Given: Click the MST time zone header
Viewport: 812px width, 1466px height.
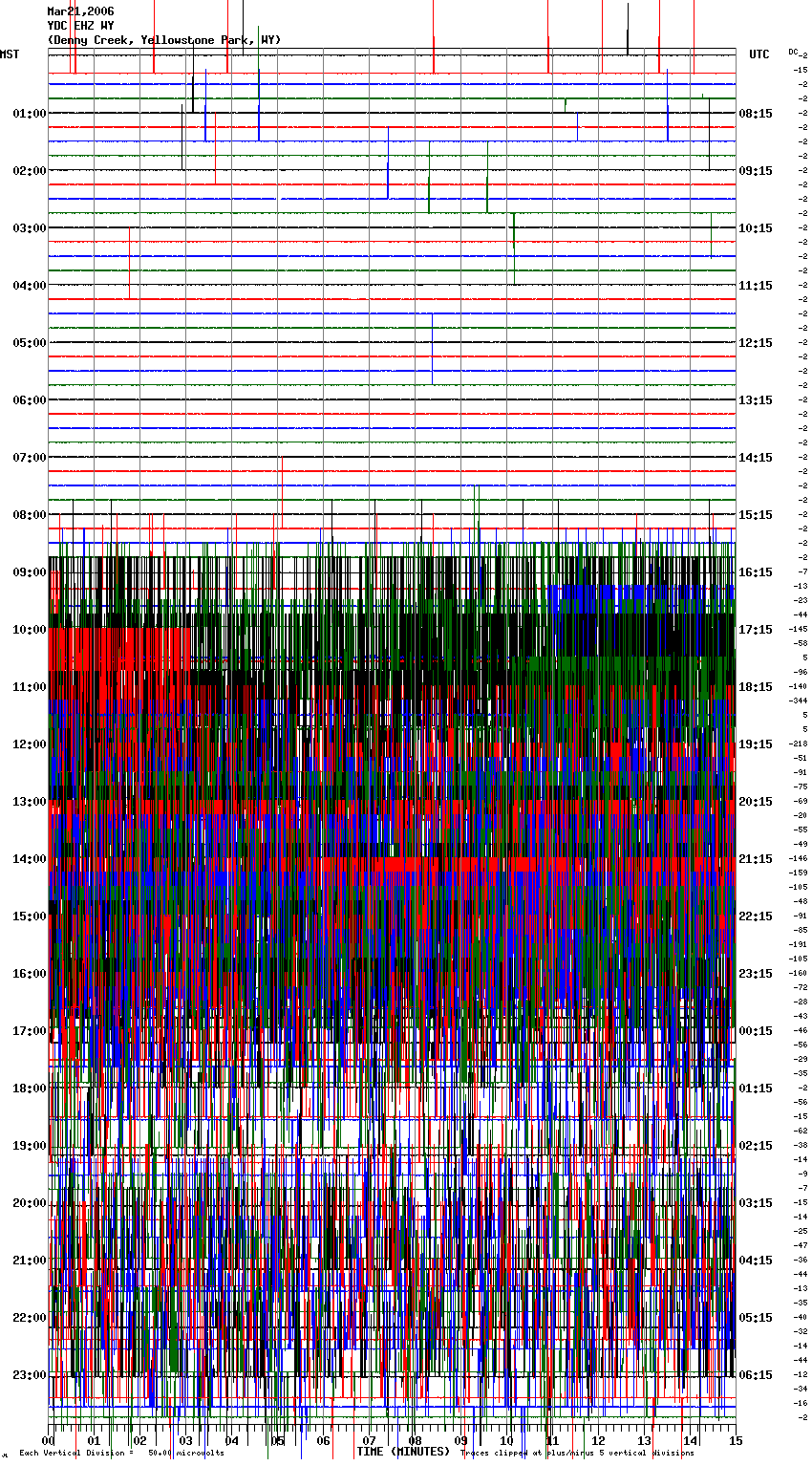Looking at the screenshot, I should pos(10,54).
